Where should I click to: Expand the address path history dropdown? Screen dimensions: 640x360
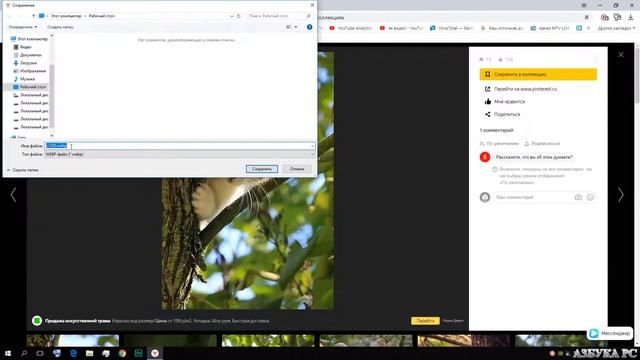pos(231,16)
